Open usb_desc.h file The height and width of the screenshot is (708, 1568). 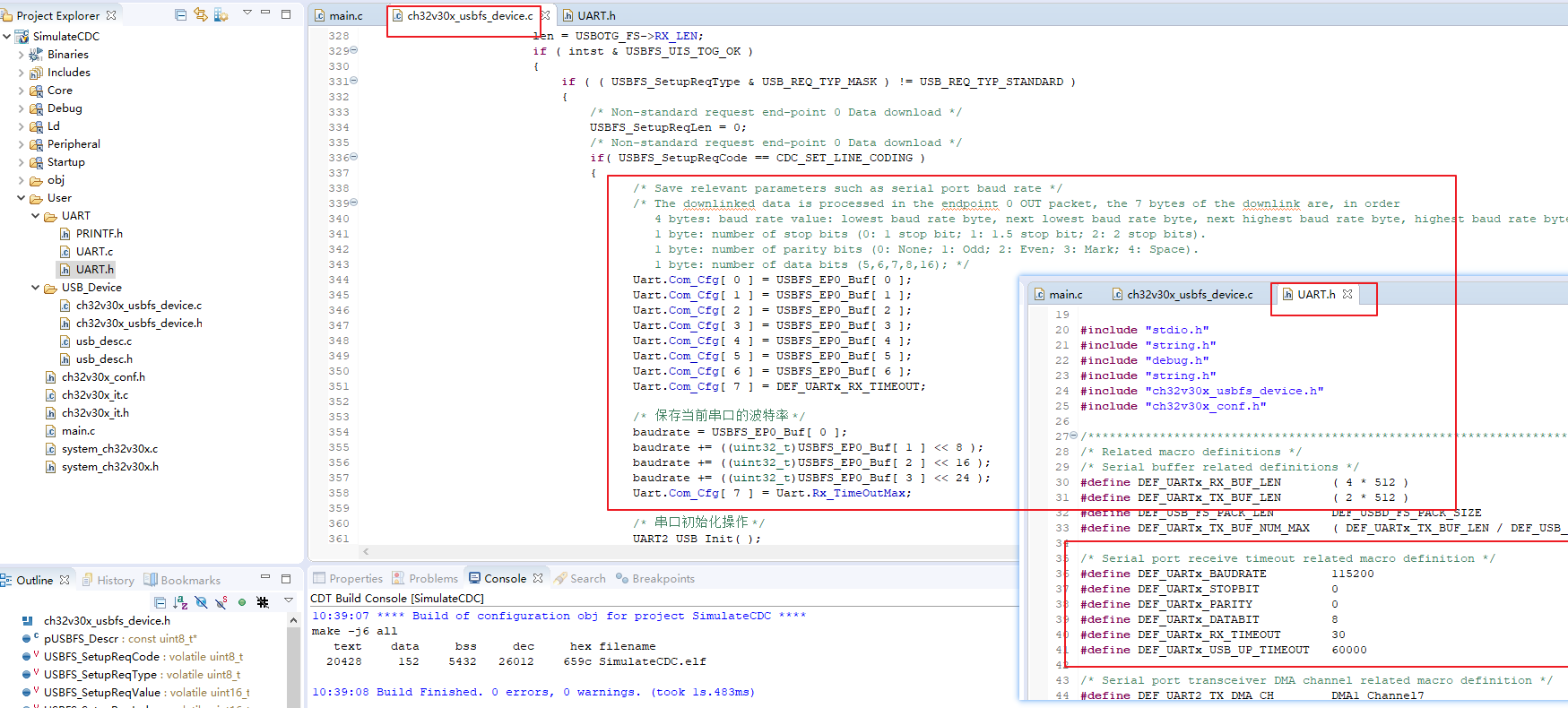pyautogui.click(x=96, y=359)
